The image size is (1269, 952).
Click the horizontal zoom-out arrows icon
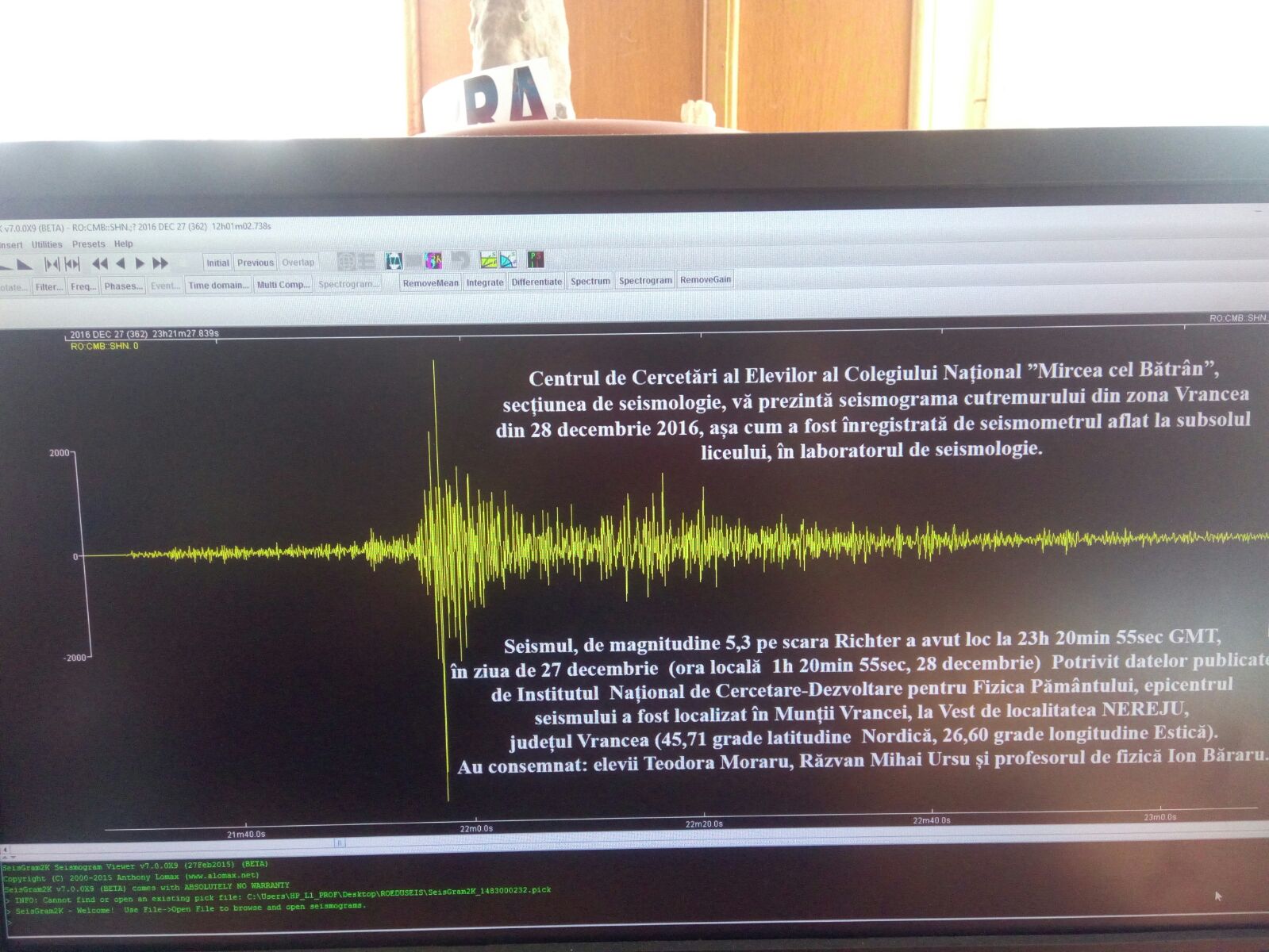(72, 263)
